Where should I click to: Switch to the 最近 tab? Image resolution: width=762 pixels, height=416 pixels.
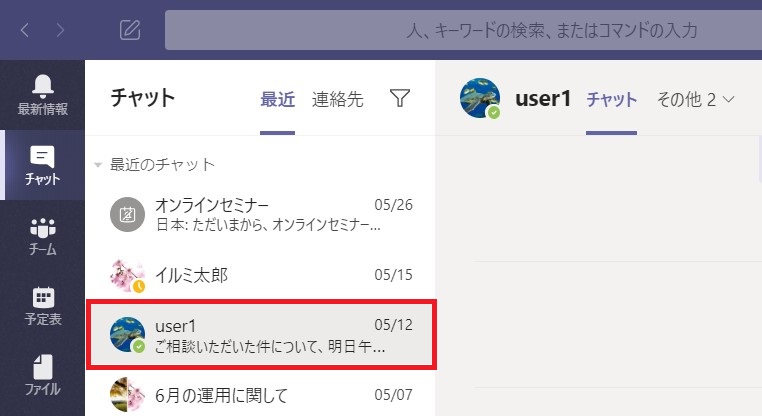[x=277, y=100]
